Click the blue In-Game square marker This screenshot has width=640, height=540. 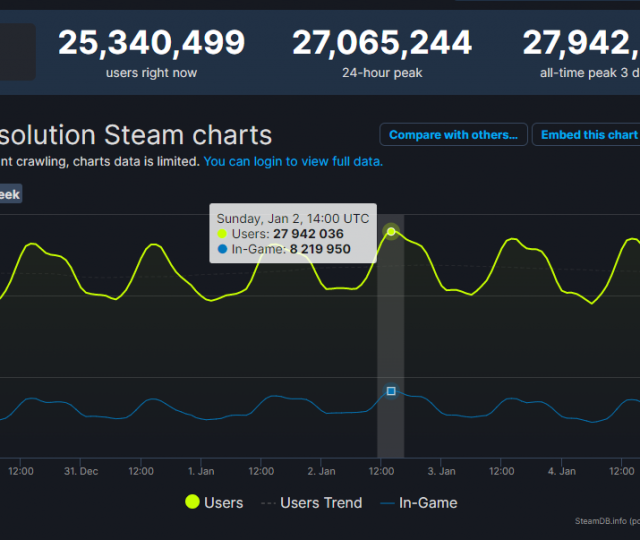point(391,391)
